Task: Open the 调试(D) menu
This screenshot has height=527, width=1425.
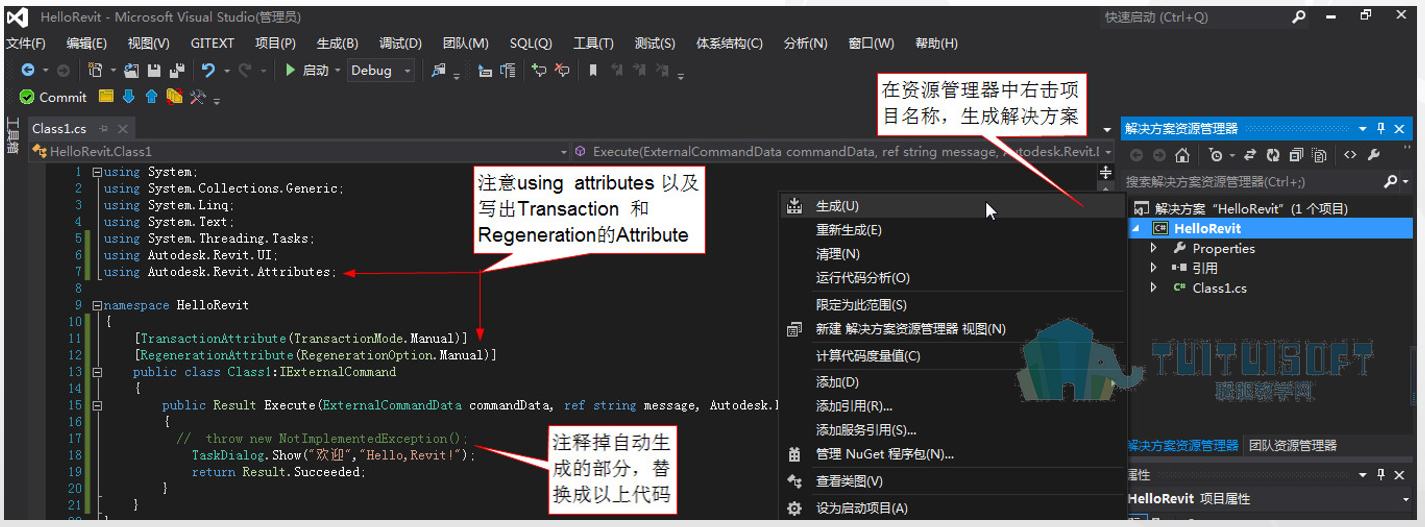Action: tap(400, 43)
